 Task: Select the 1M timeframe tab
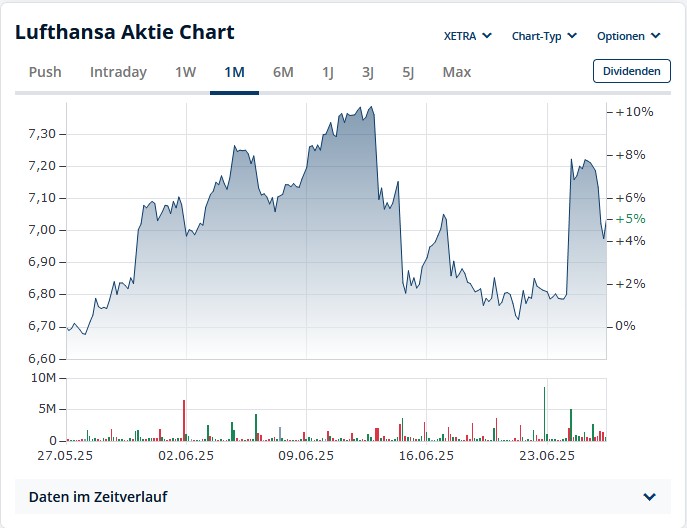(x=235, y=72)
